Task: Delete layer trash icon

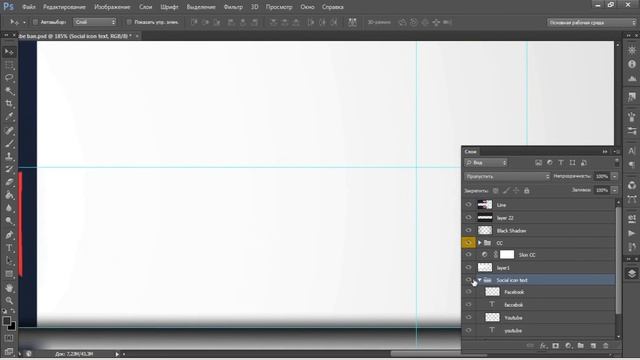Action: pyautogui.click(x=606, y=346)
